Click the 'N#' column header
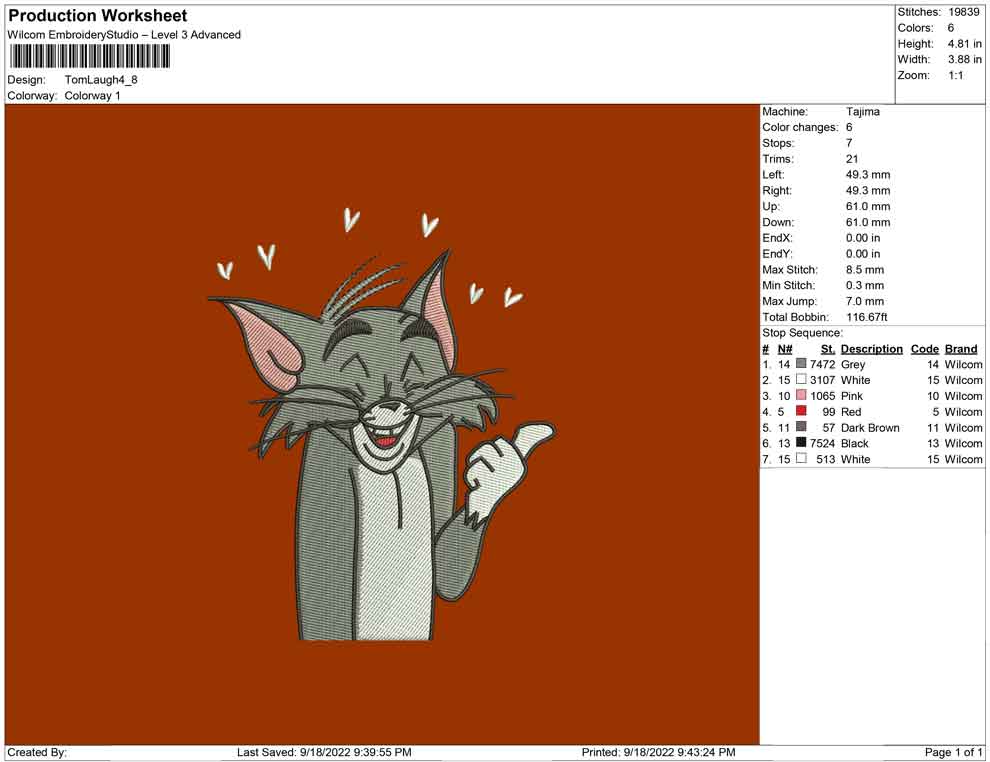 (785, 348)
